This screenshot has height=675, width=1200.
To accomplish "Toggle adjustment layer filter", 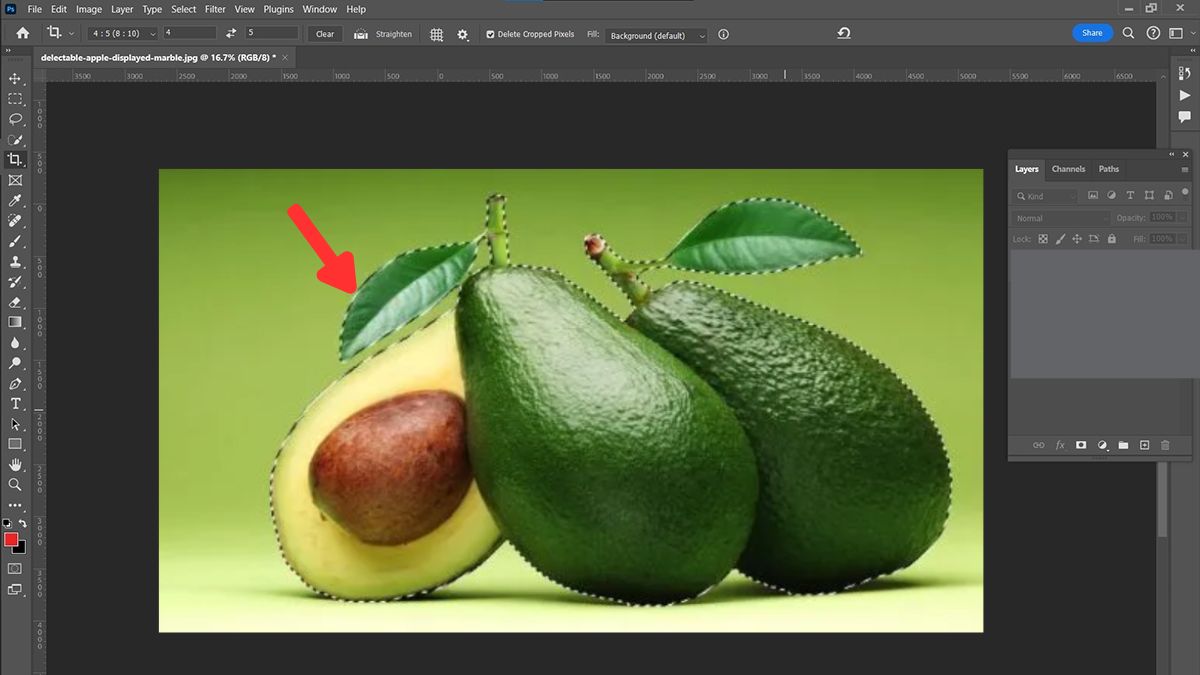I will click(1111, 195).
